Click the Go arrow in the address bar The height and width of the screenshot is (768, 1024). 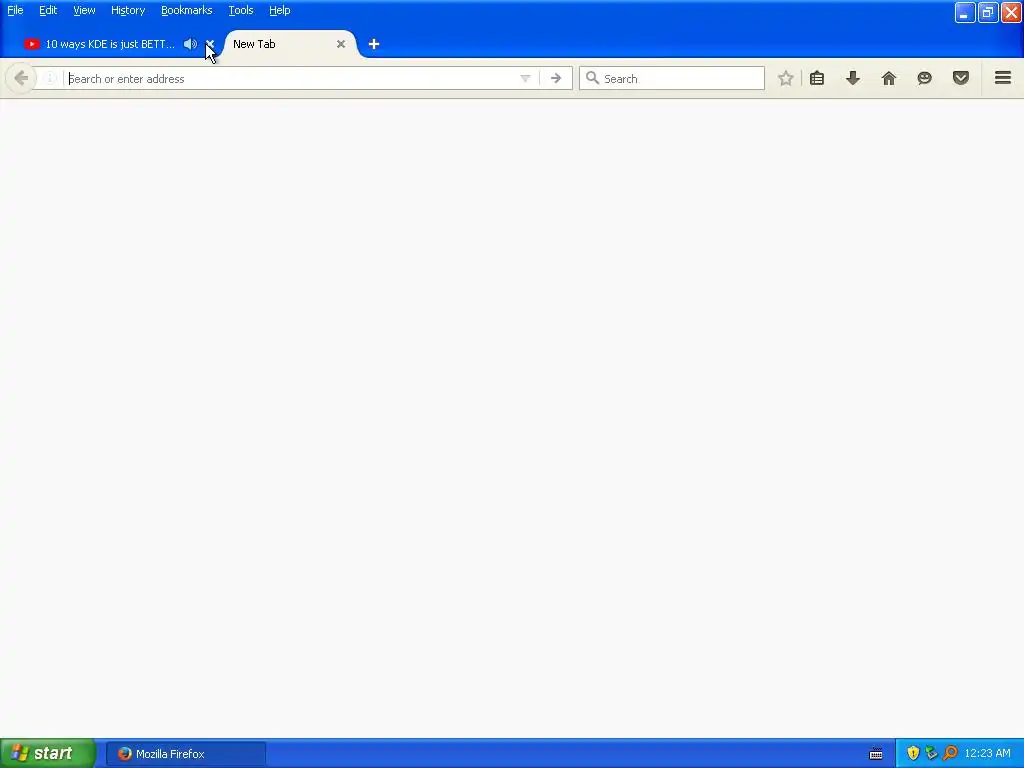click(x=556, y=78)
